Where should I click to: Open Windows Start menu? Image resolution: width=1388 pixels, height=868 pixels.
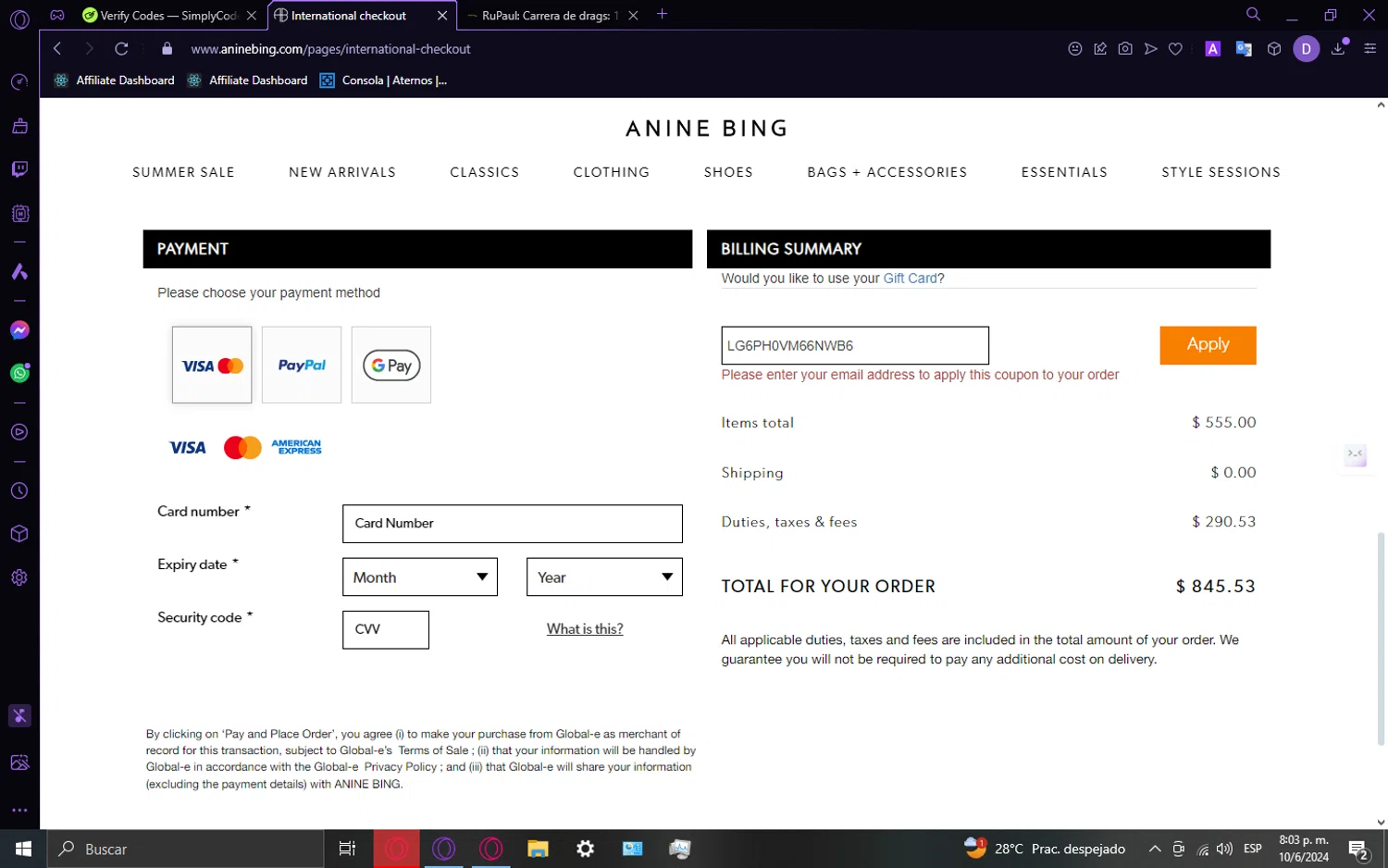23,849
